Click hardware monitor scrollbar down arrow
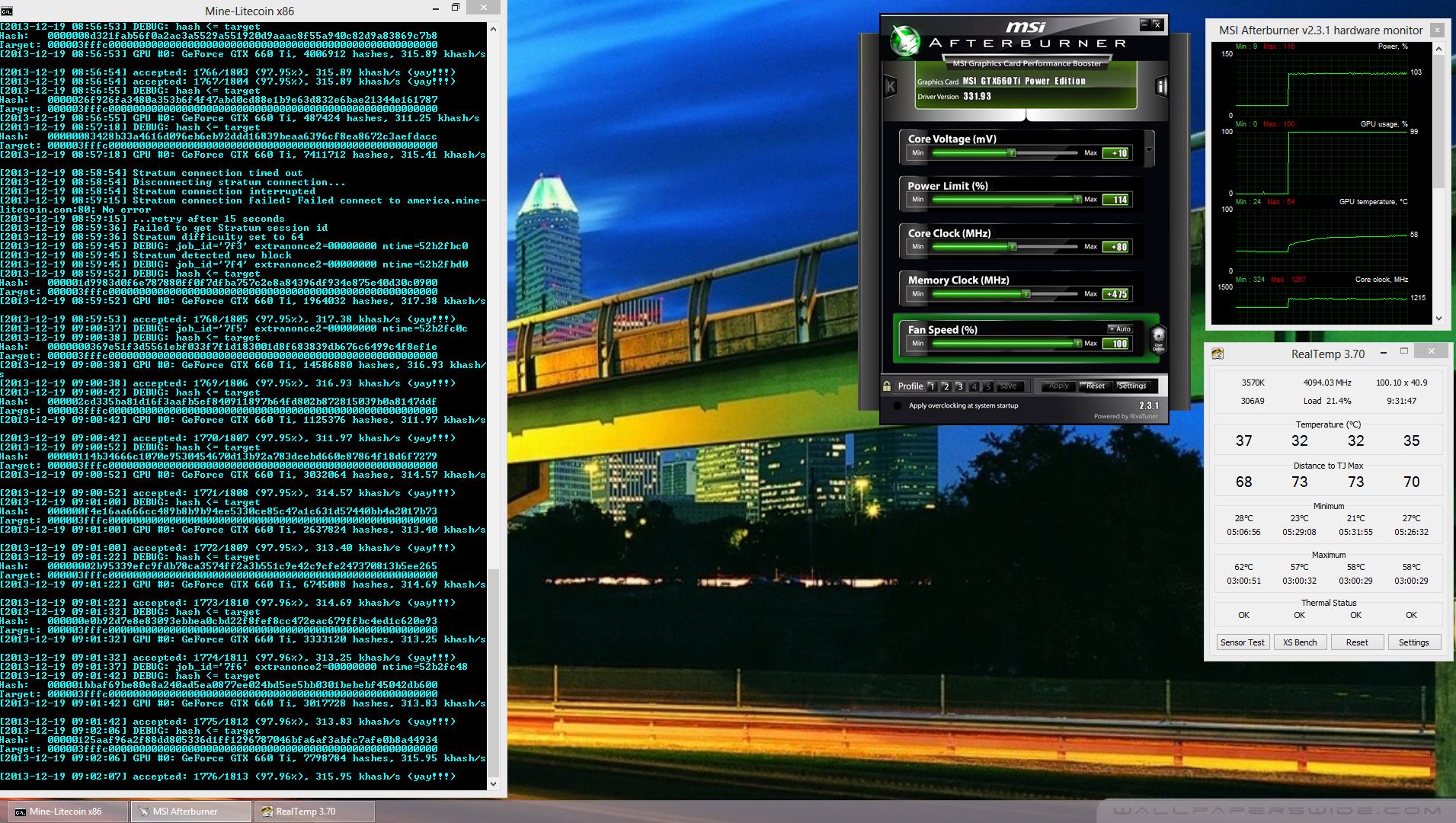 coord(1438,319)
